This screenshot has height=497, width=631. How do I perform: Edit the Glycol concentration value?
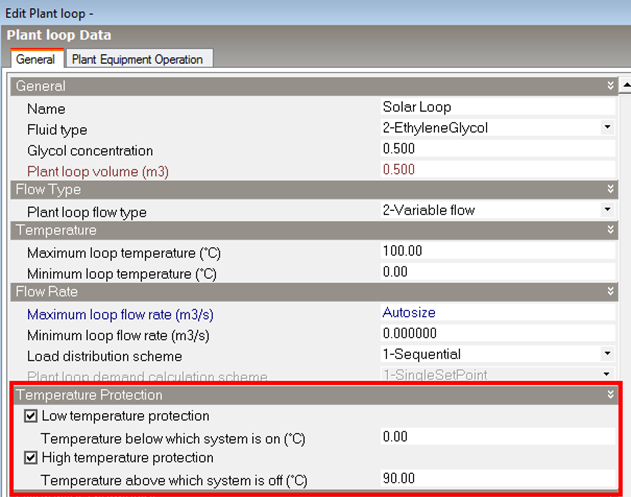coord(497,149)
